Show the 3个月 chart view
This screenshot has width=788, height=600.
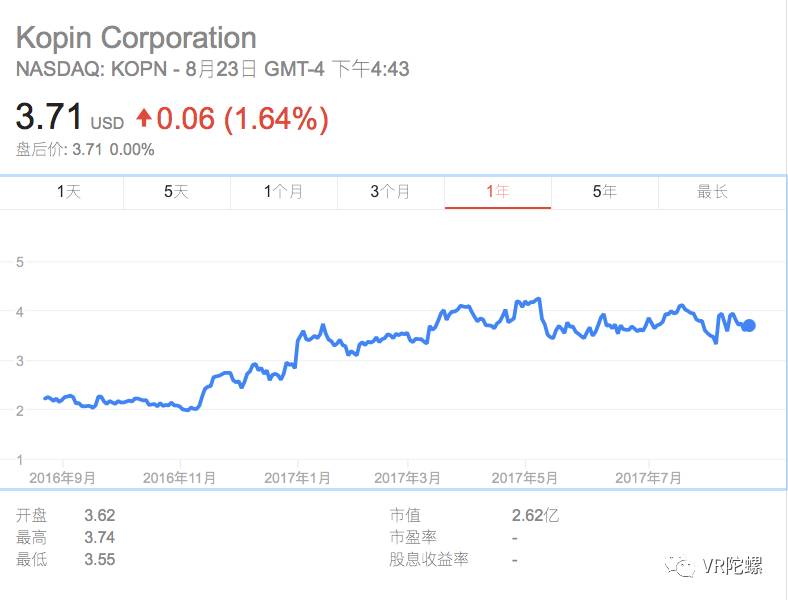(390, 192)
